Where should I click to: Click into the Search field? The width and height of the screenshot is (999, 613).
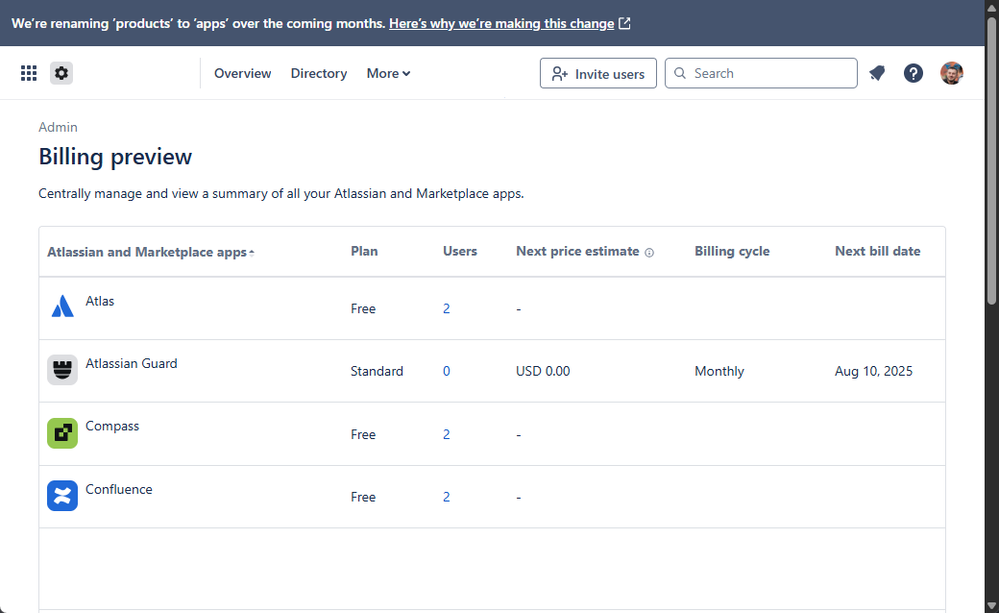761,73
